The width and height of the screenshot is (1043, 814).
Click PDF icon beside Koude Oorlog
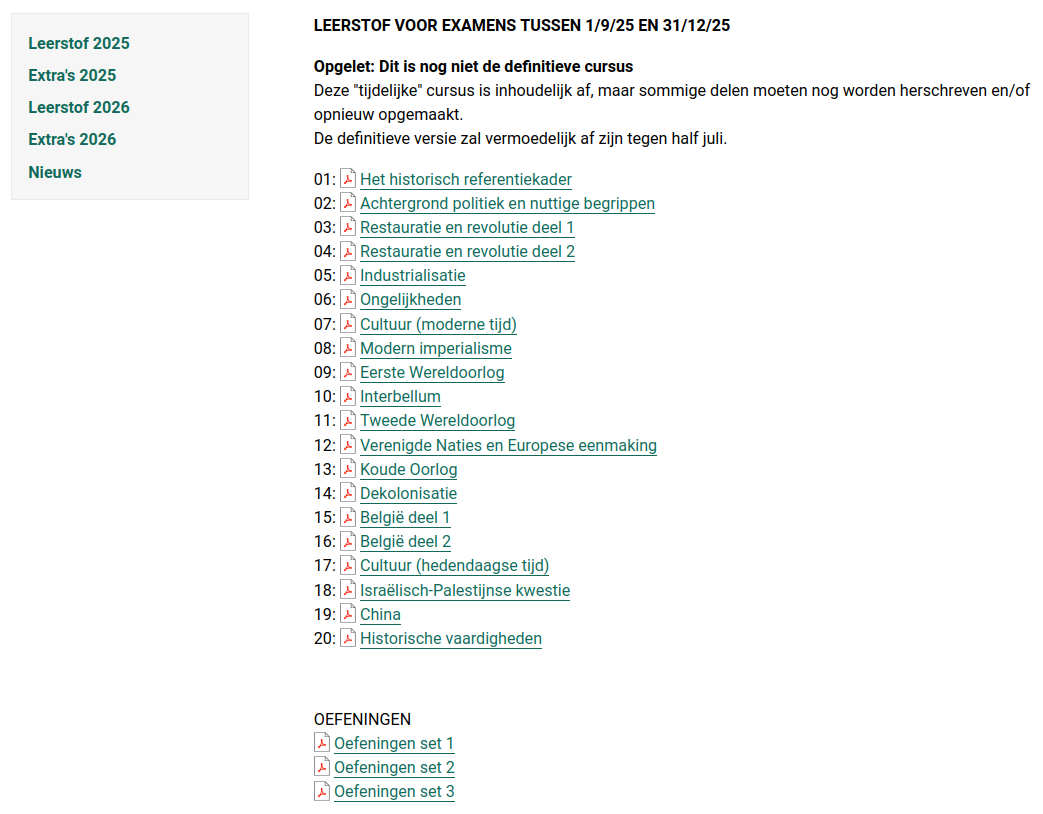click(348, 468)
